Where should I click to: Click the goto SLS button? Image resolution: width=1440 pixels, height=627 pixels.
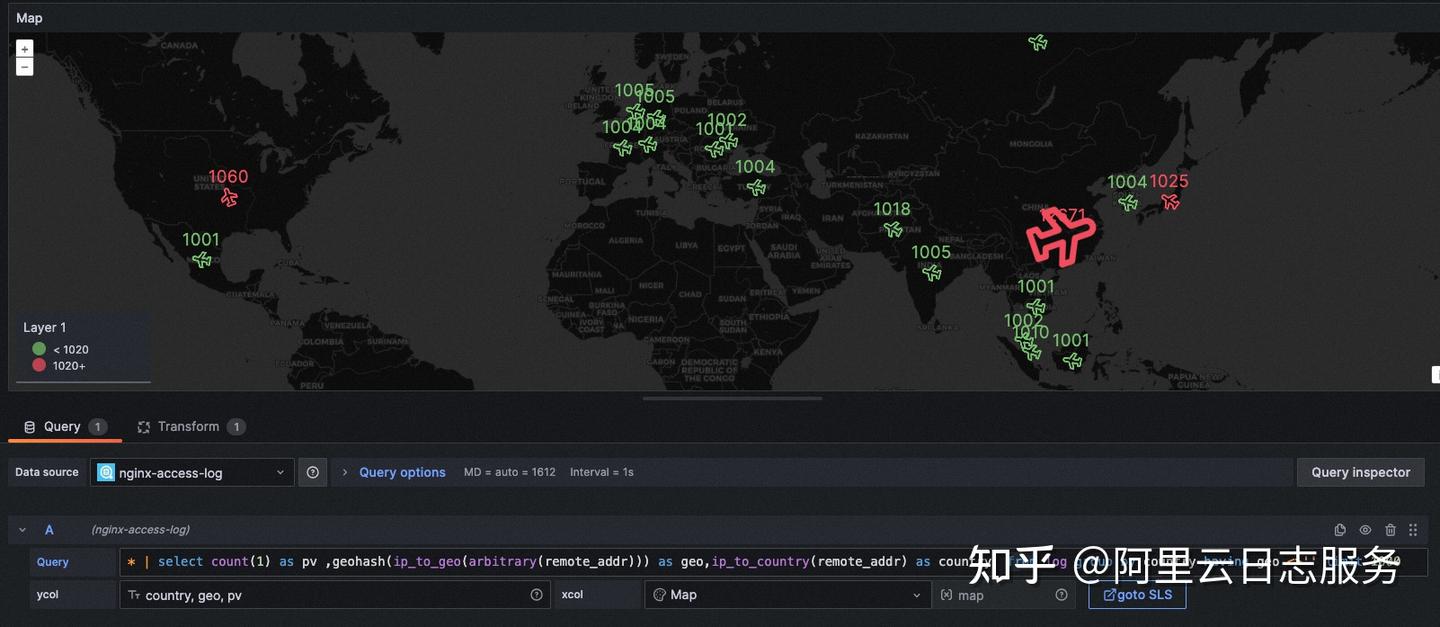point(1137,594)
